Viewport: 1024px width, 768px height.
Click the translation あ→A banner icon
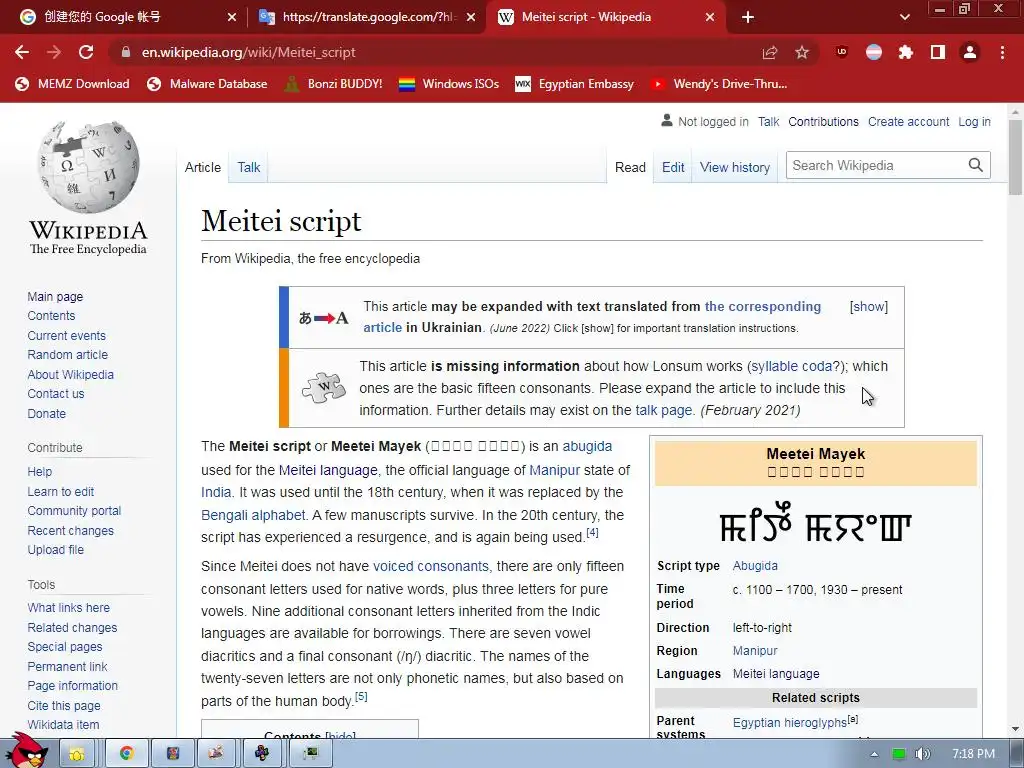point(323,318)
